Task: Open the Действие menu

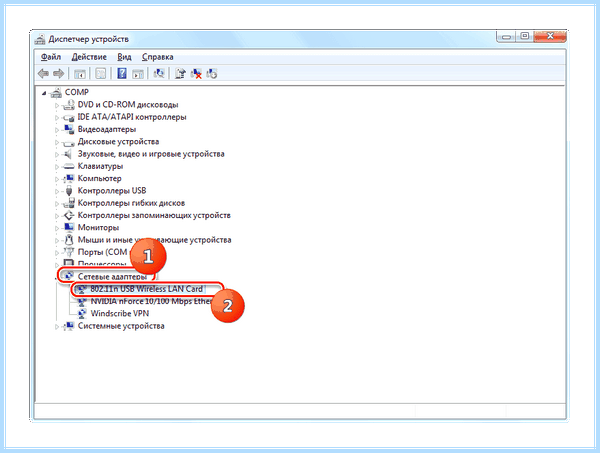Action: coord(89,57)
